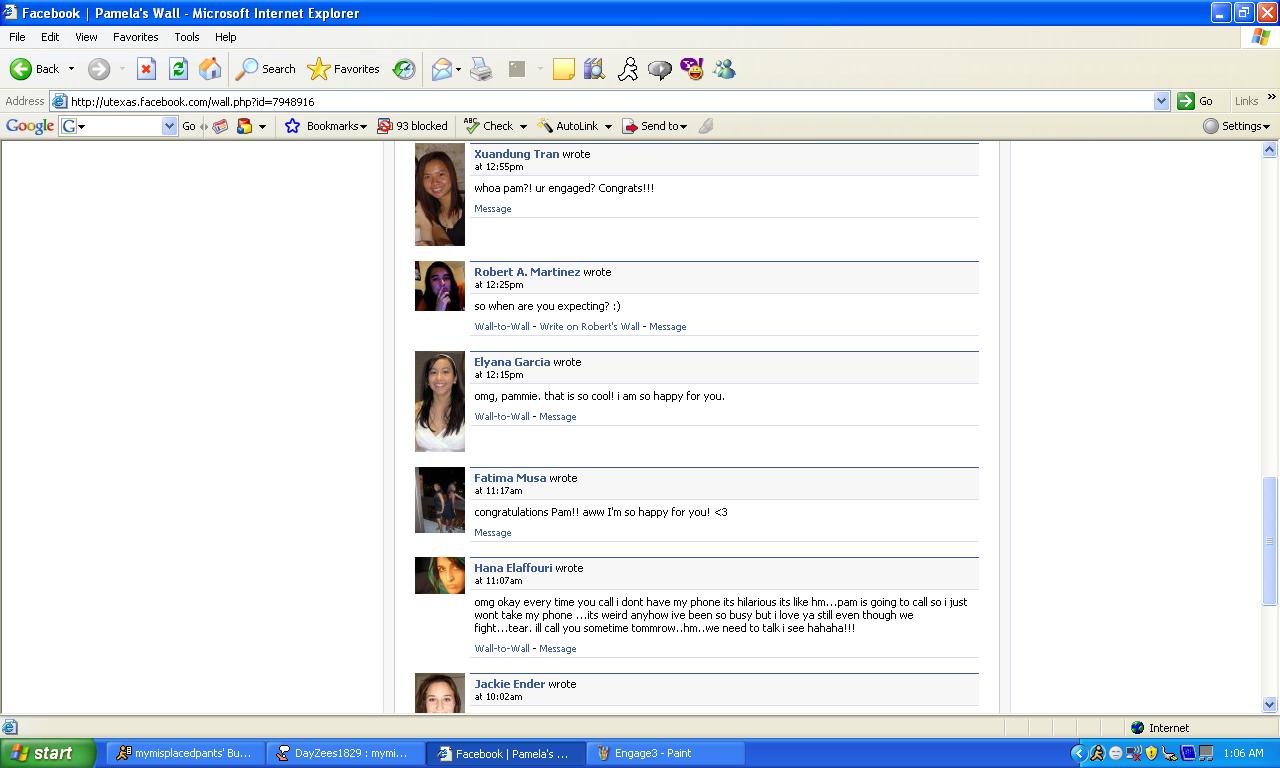Click Jackie Ender's name link
Image resolution: width=1280 pixels, height=768 pixels.
[509, 684]
